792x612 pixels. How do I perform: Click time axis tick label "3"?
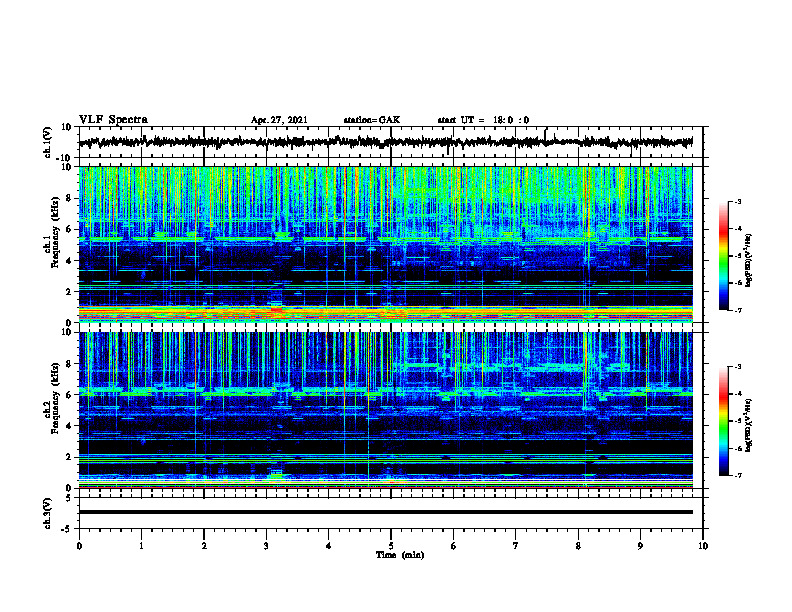266,546
